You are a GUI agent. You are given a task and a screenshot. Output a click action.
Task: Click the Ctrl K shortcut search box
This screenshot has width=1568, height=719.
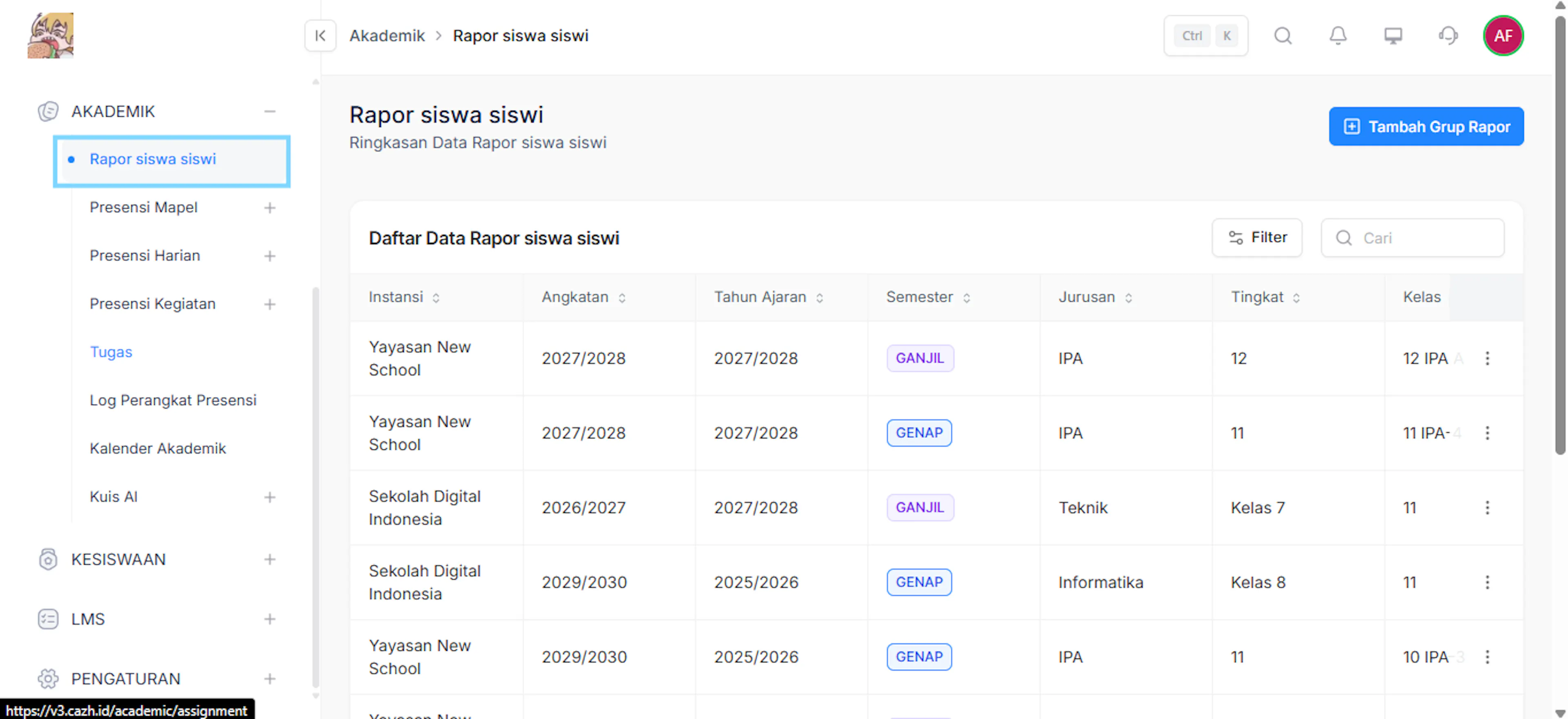tap(1205, 36)
